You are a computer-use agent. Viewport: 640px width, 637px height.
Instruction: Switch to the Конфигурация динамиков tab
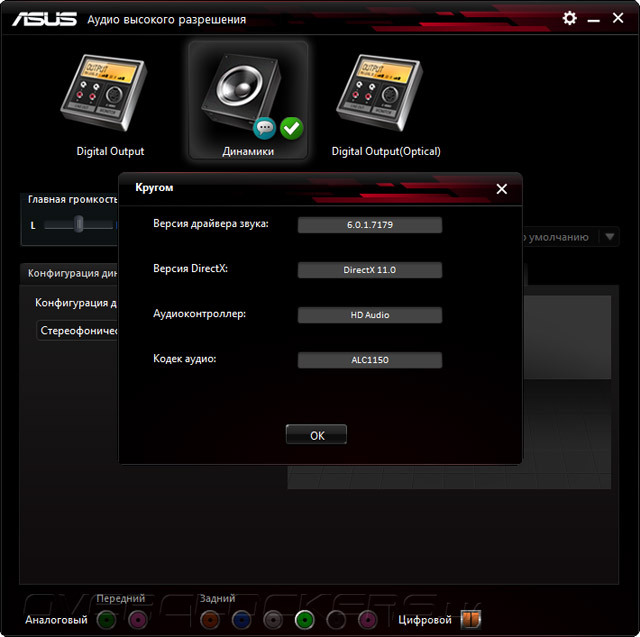[70, 273]
